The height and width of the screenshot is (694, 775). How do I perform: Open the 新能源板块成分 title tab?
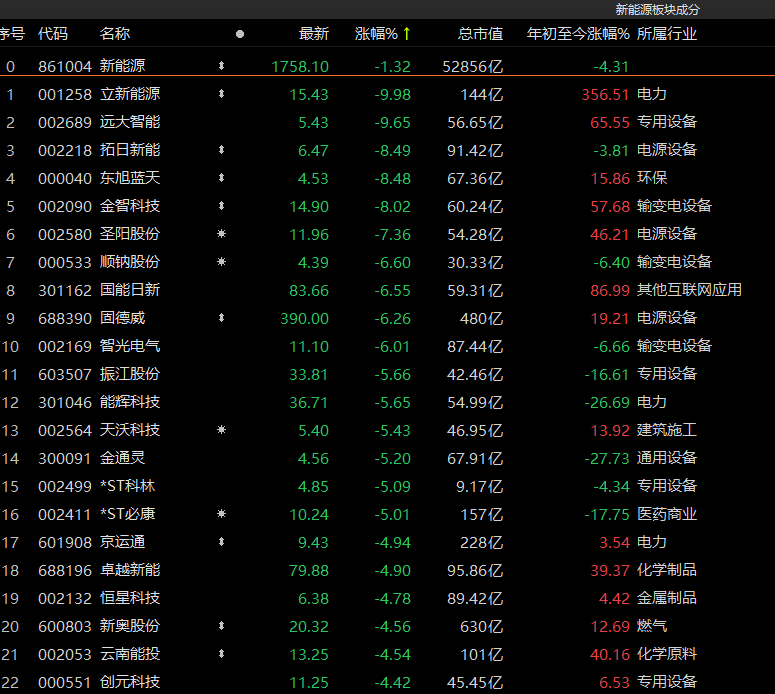click(657, 9)
